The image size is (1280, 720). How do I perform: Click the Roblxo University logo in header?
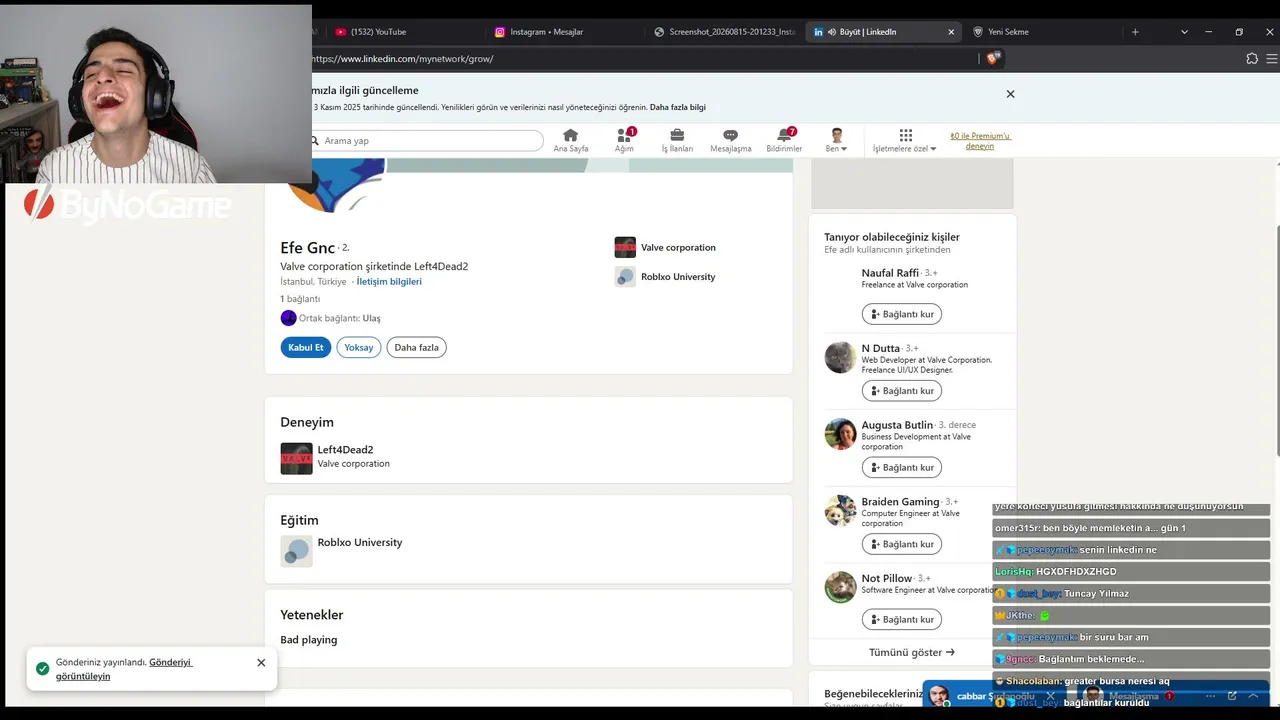pos(625,276)
